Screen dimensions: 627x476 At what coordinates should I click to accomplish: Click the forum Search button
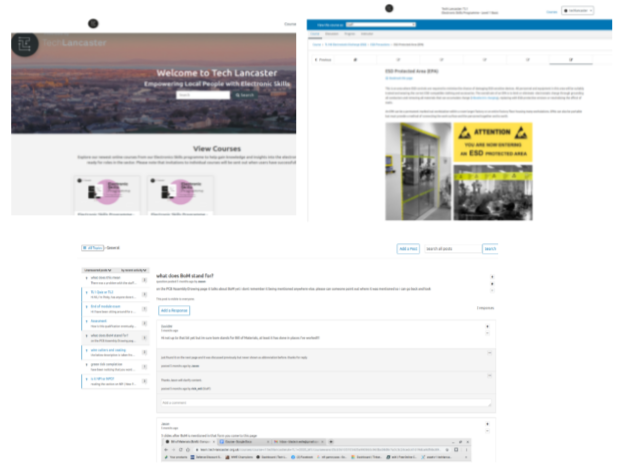point(490,249)
